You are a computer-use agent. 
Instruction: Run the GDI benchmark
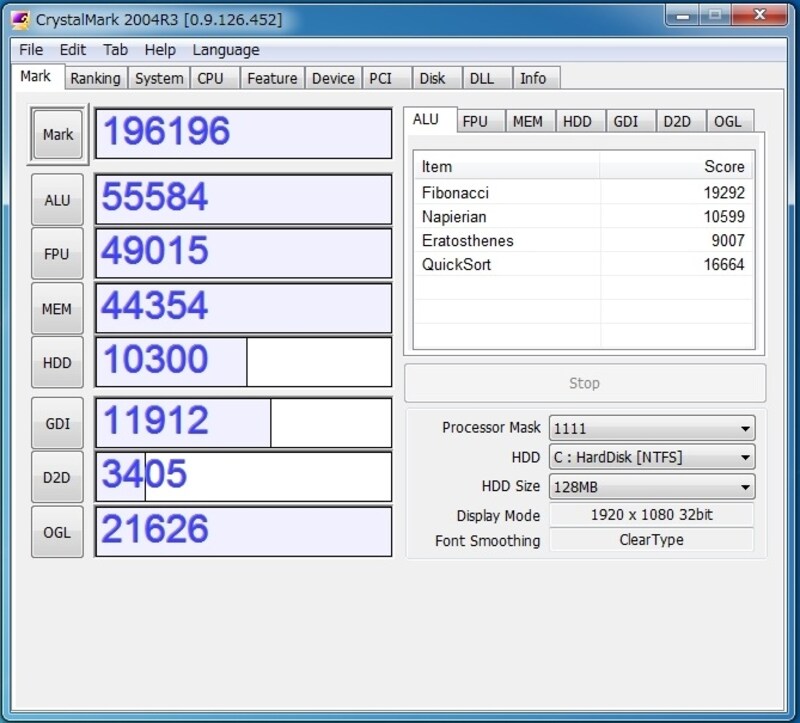tap(56, 423)
